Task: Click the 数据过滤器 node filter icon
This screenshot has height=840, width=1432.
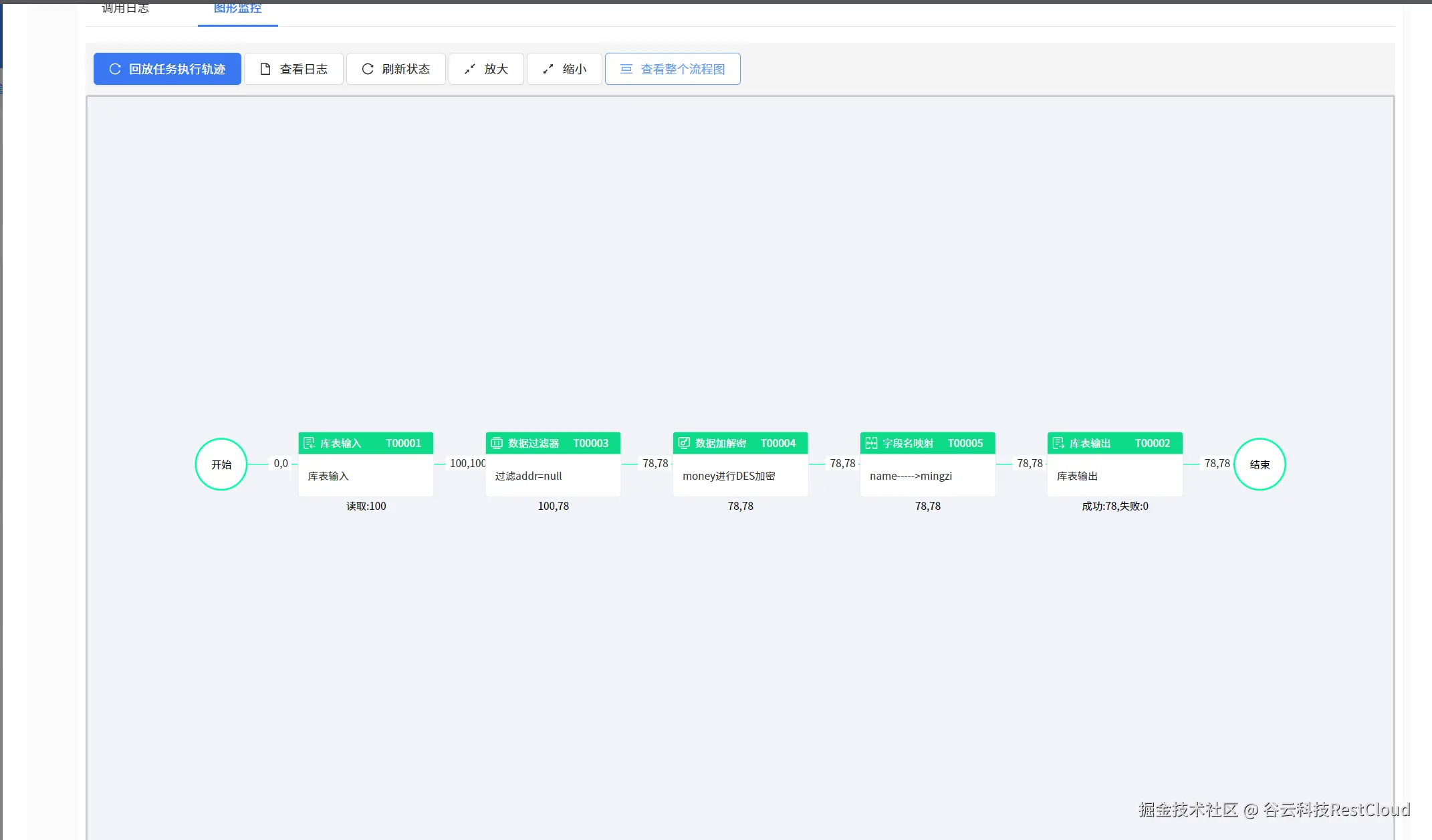Action: (x=497, y=443)
